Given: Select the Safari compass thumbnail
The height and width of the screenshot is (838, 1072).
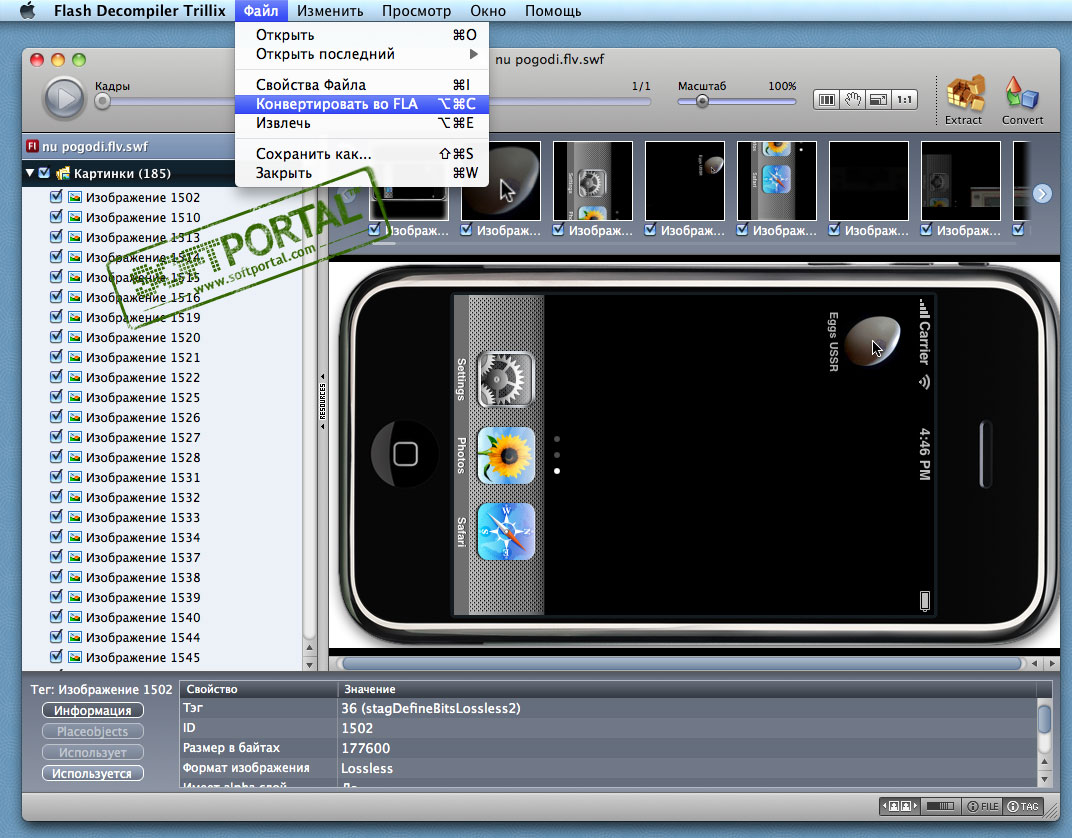Looking at the screenshot, I should 777,180.
